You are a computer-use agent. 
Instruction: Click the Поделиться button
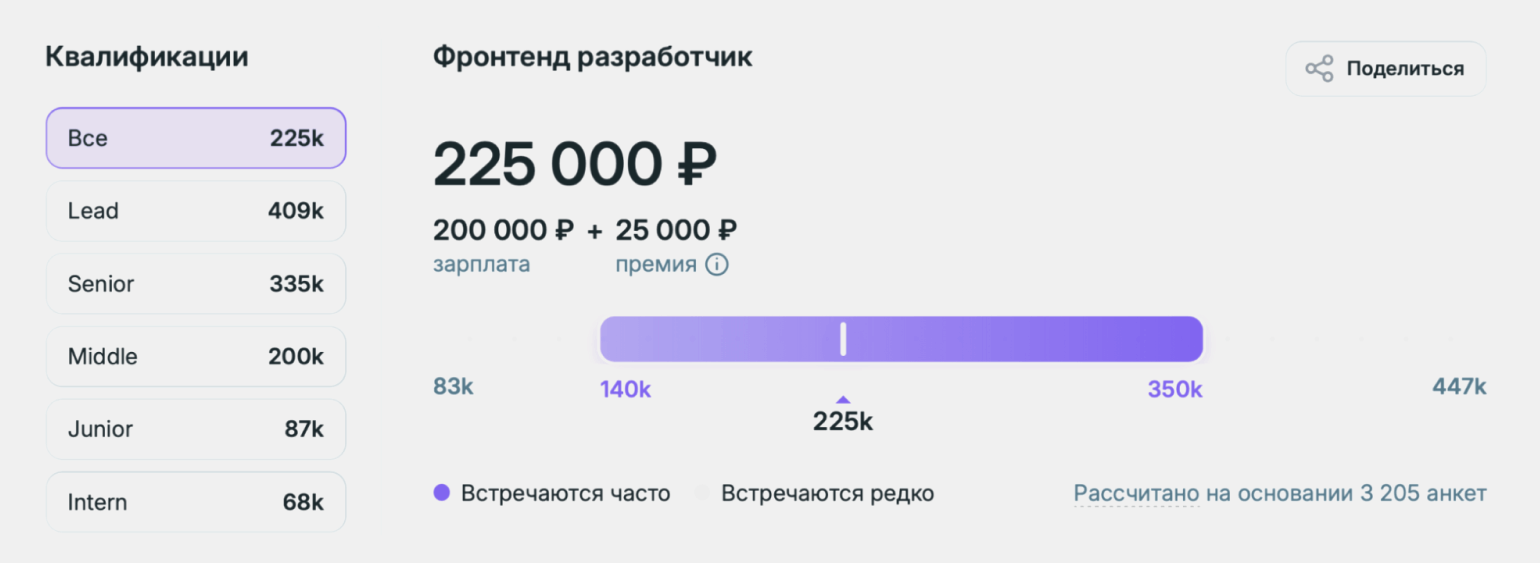click(x=1385, y=69)
